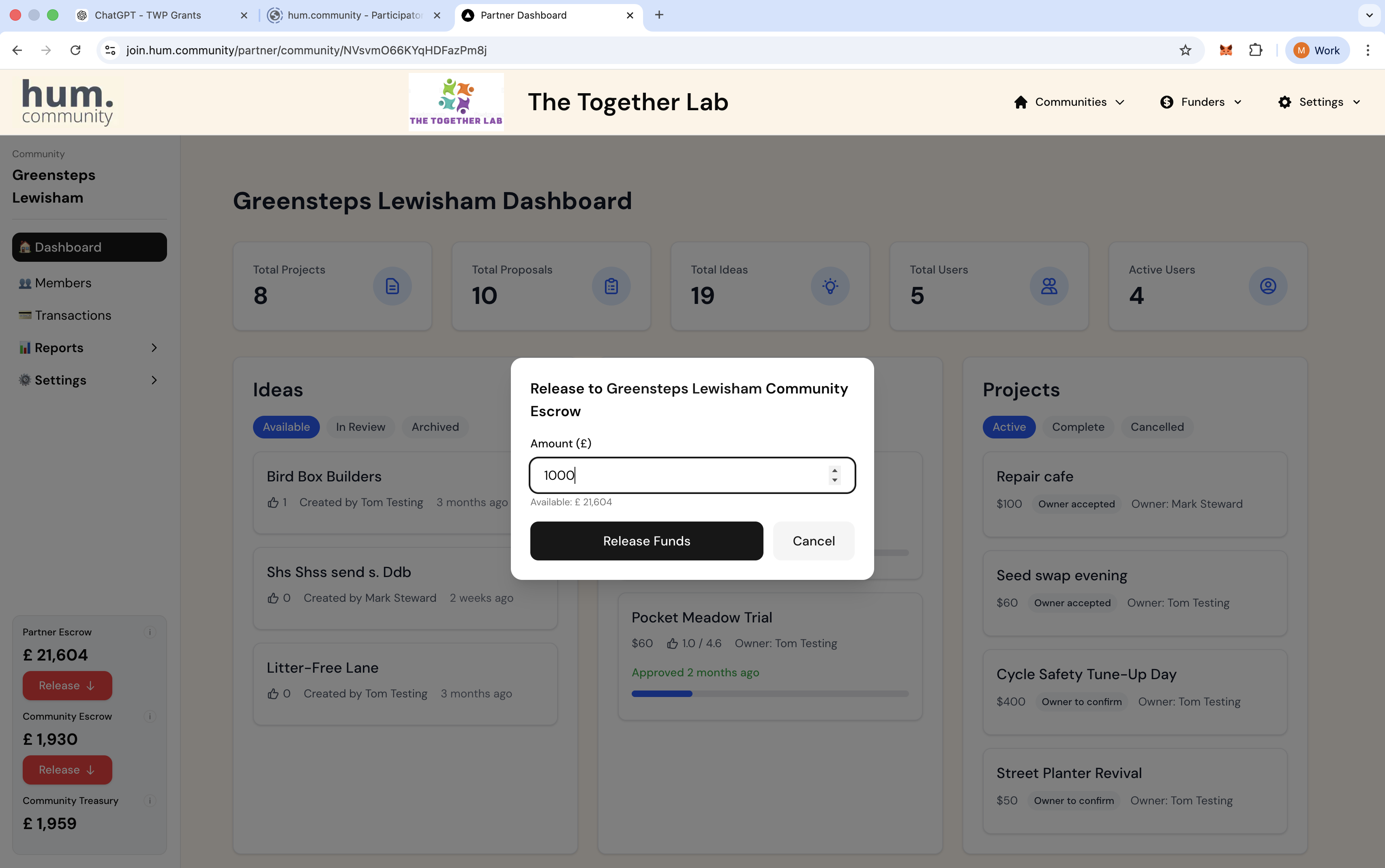Viewport: 1385px width, 868px height.
Task: Switch to the In Review ideas filter
Action: pos(360,427)
